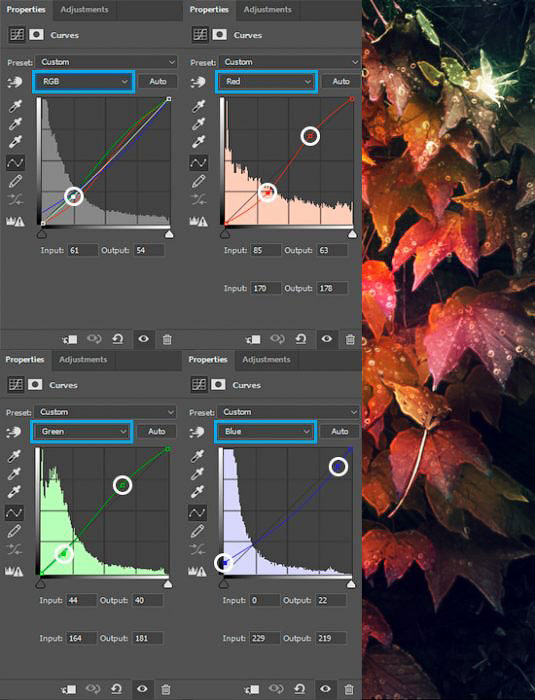The height and width of the screenshot is (700, 535).
Task: Click the Input field showing 229
Action: (265, 638)
